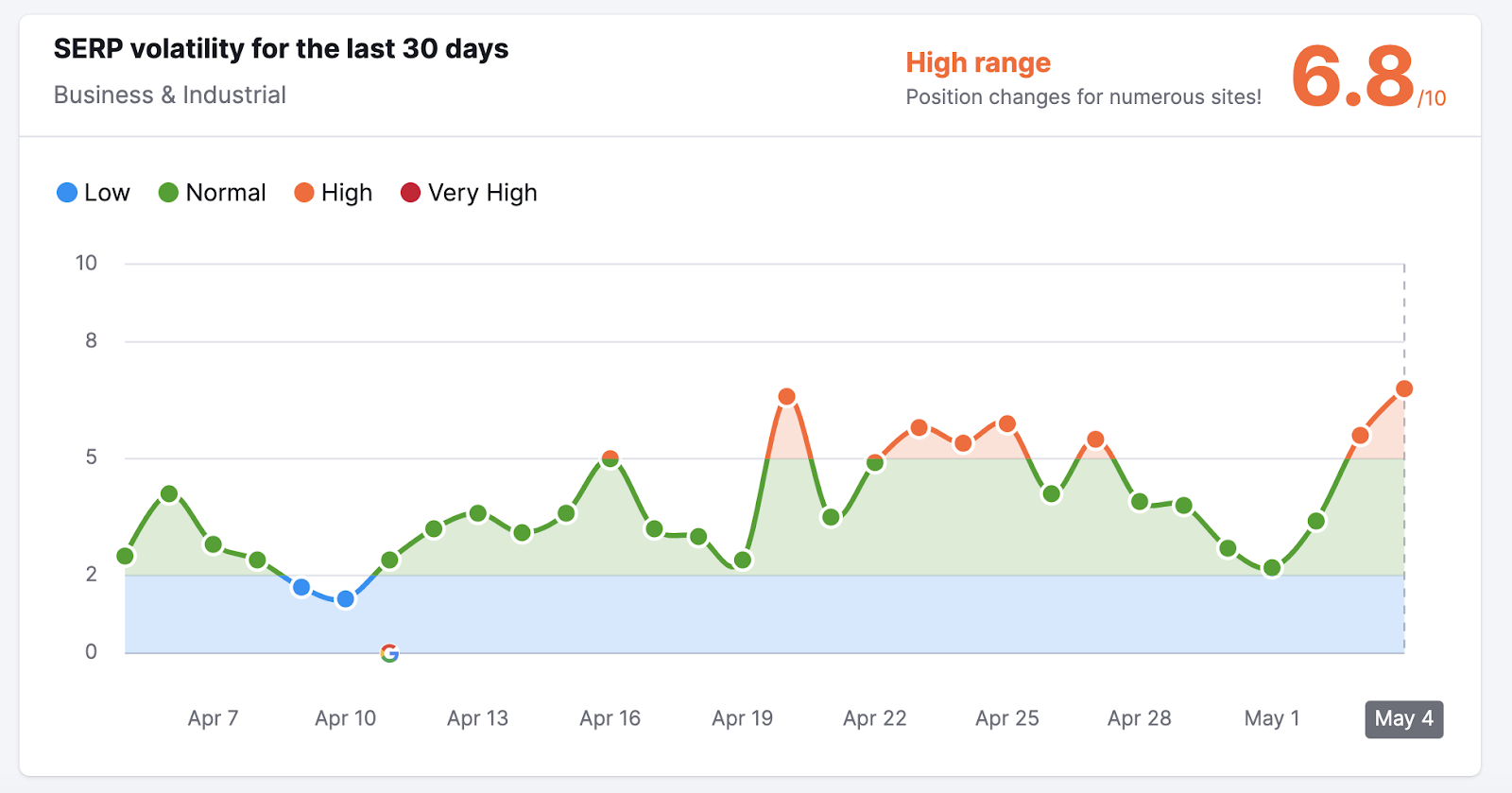Click the green Apr 7 data point
This screenshot has width=1512, height=793.
214,544
